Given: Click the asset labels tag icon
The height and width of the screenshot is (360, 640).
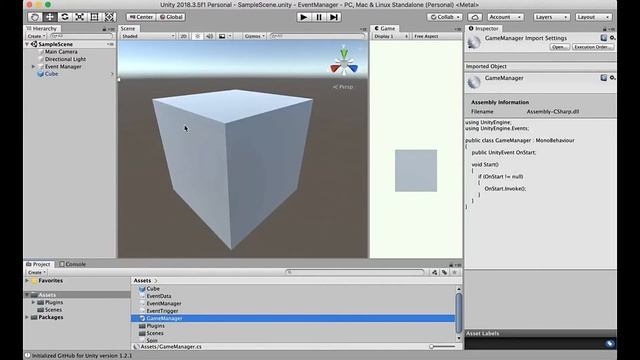Looking at the screenshot, I should [x=609, y=344].
